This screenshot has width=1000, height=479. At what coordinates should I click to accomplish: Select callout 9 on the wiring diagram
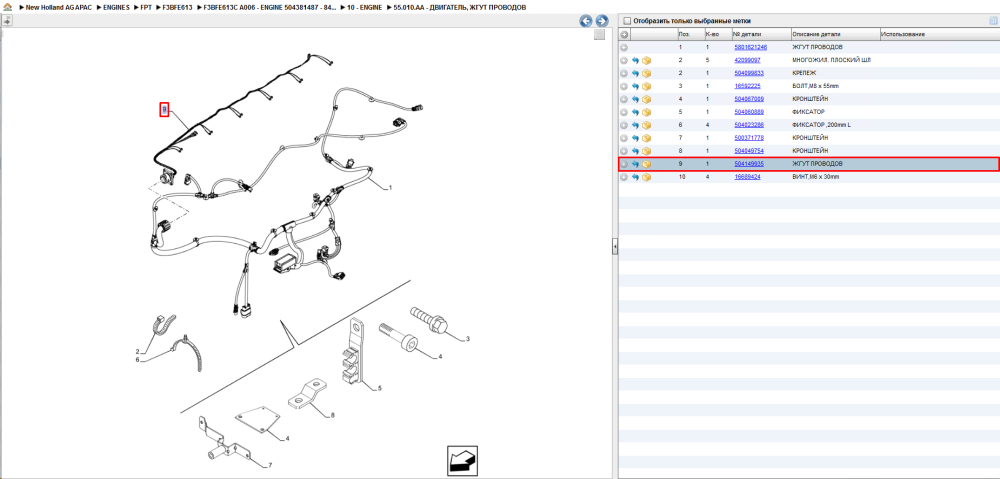coord(164,110)
